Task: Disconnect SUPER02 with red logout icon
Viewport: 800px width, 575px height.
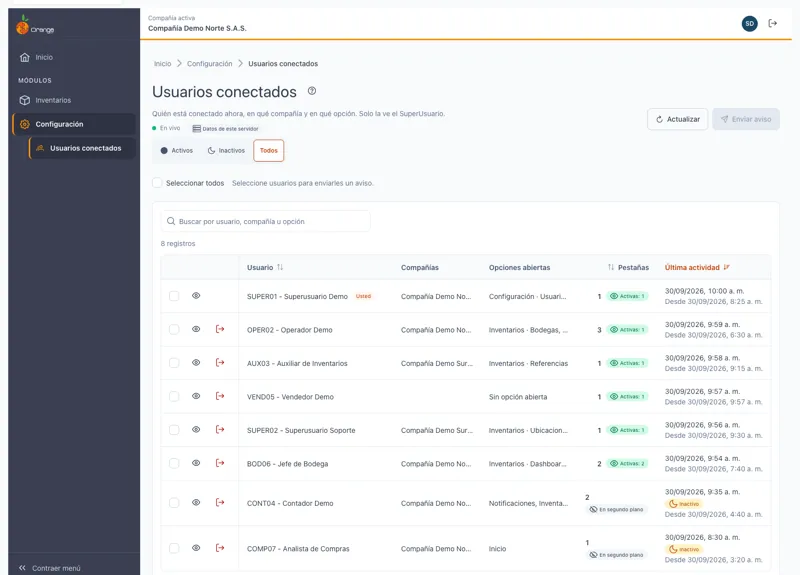Action: point(220,430)
